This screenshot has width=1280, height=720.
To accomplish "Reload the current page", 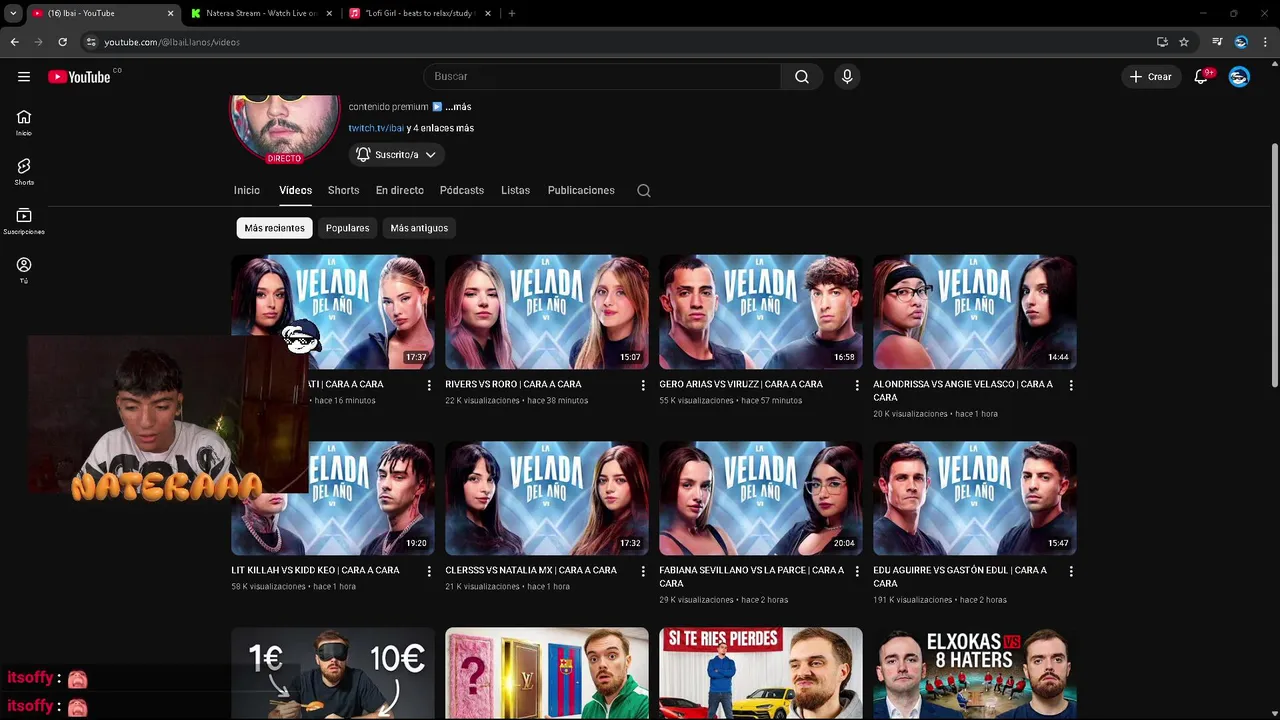I will tap(62, 42).
